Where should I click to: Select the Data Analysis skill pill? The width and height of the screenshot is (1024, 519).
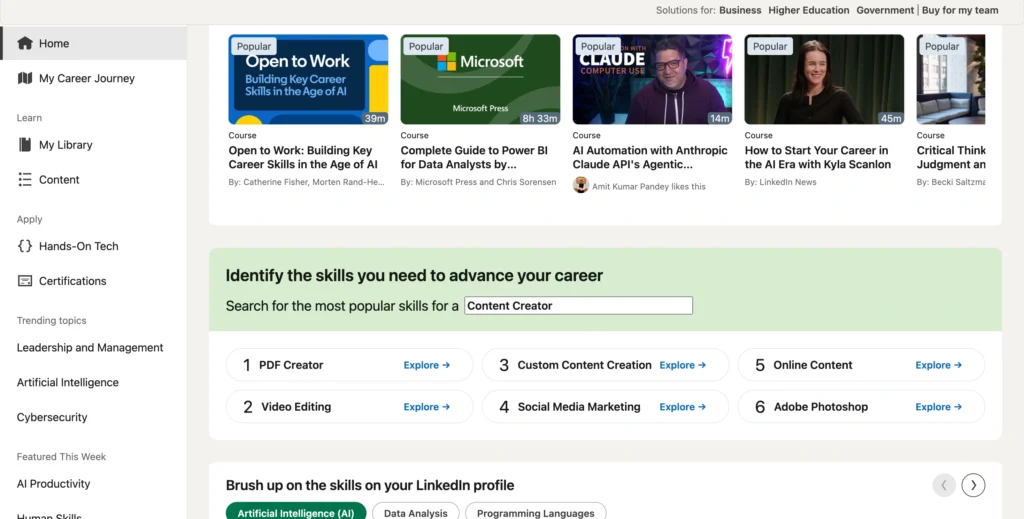(x=415, y=512)
